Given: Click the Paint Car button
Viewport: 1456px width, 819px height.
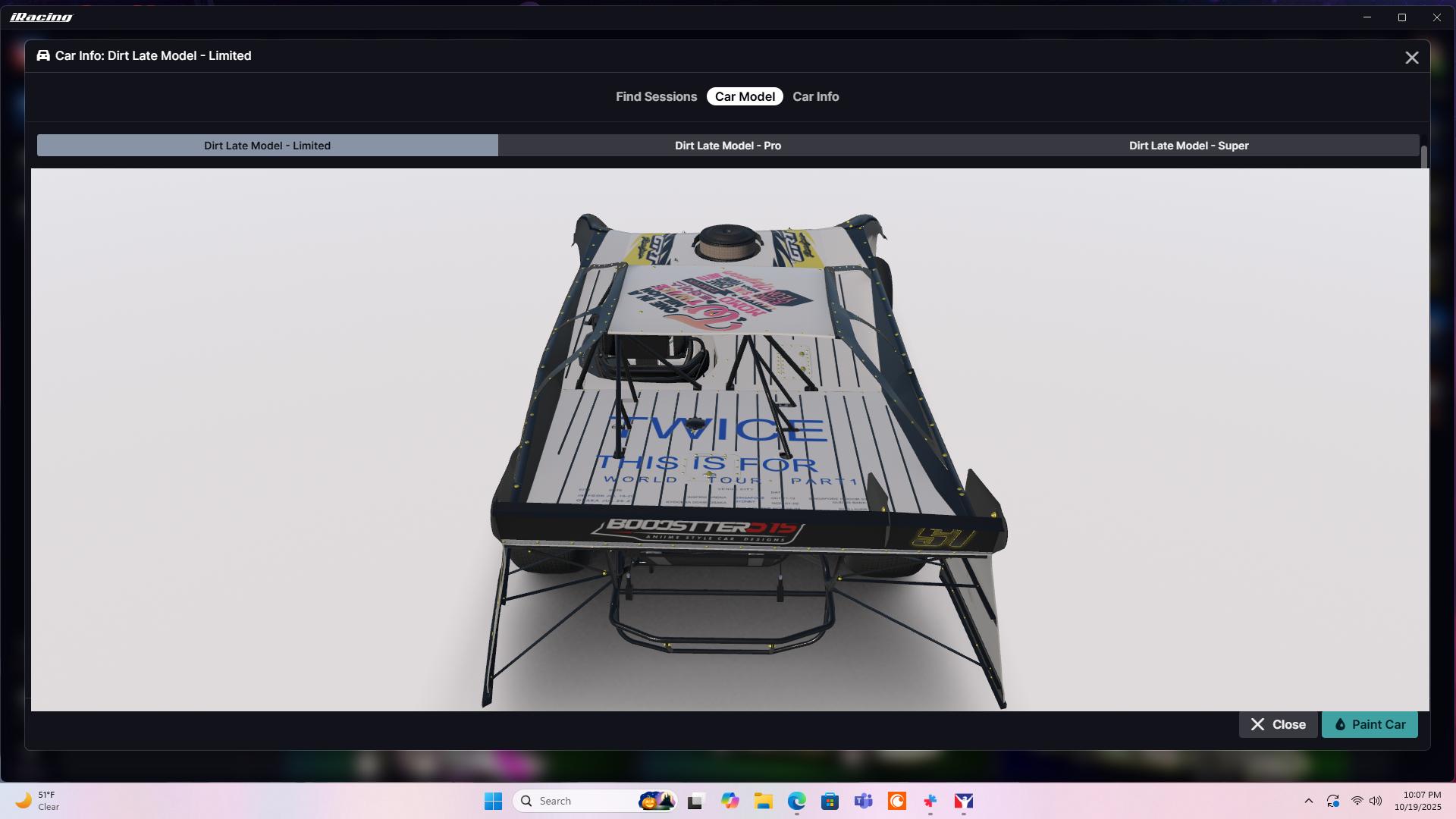Looking at the screenshot, I should point(1370,724).
